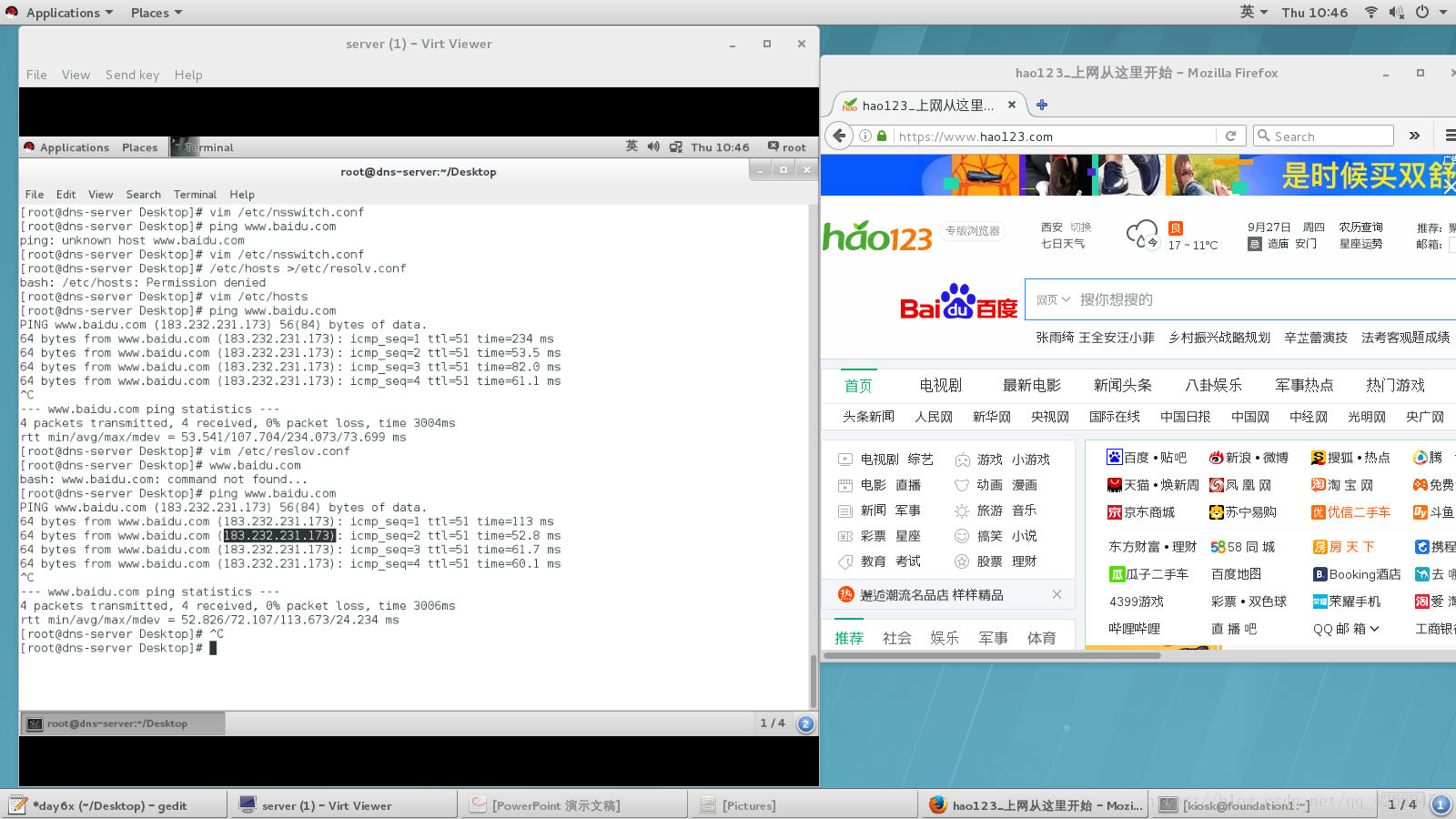Open the guest Applications menu
This screenshot has width=1456, height=819.
coord(66,147)
